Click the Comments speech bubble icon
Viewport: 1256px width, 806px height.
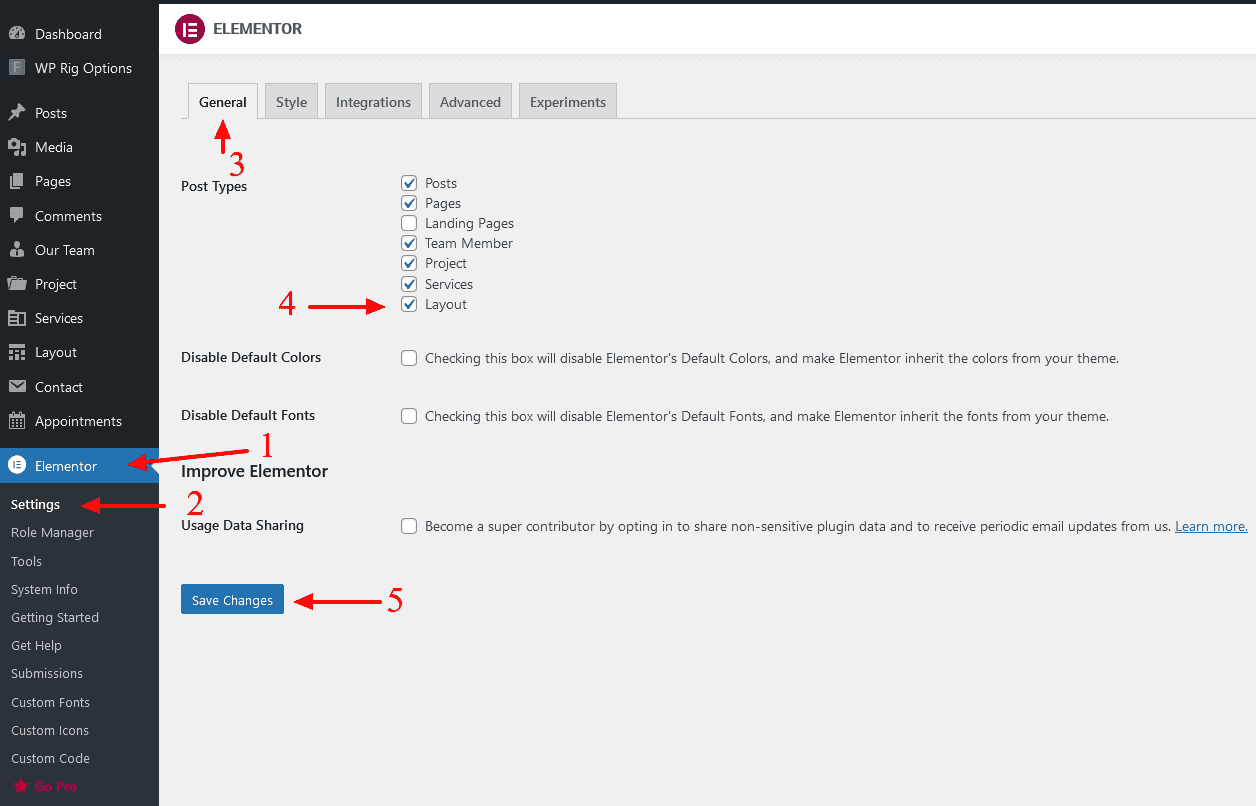coord(16,216)
